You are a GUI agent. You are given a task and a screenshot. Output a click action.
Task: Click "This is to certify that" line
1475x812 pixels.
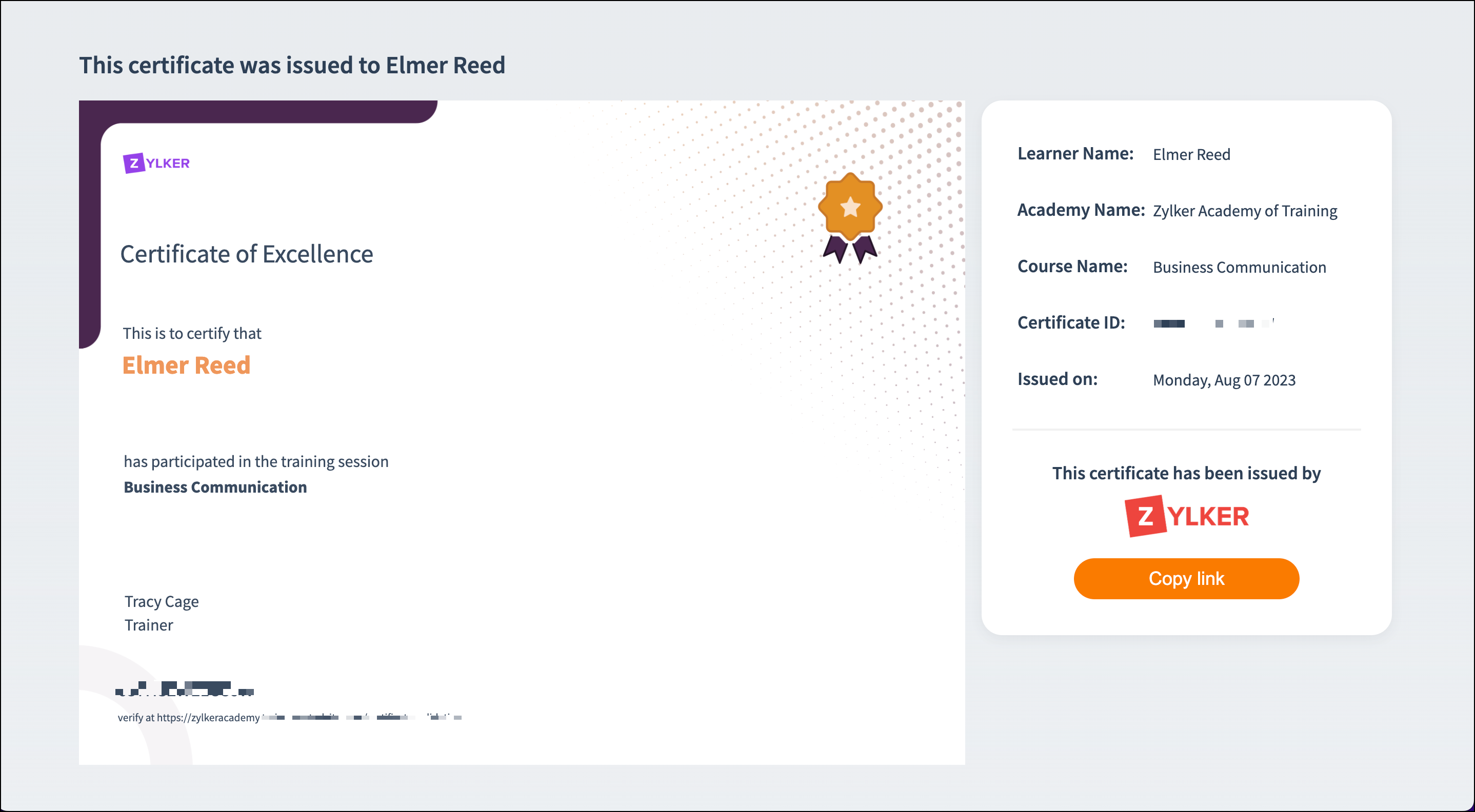[x=192, y=333]
